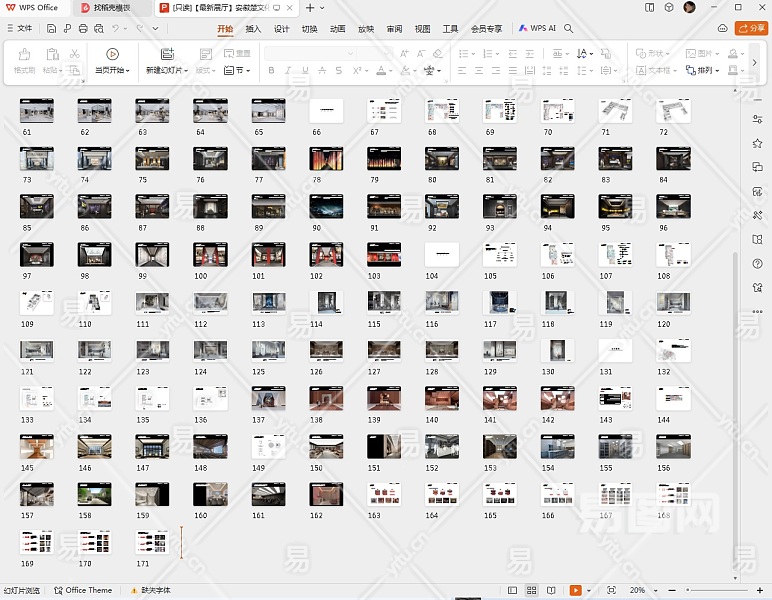Switch to reading view in status bar

coord(551,591)
